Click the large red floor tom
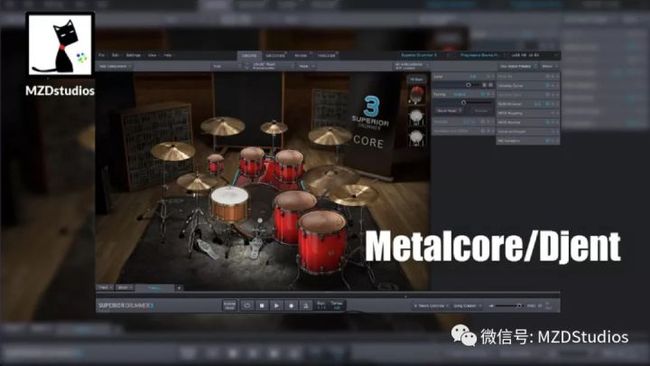This screenshot has width=650, height=366. (x=322, y=241)
